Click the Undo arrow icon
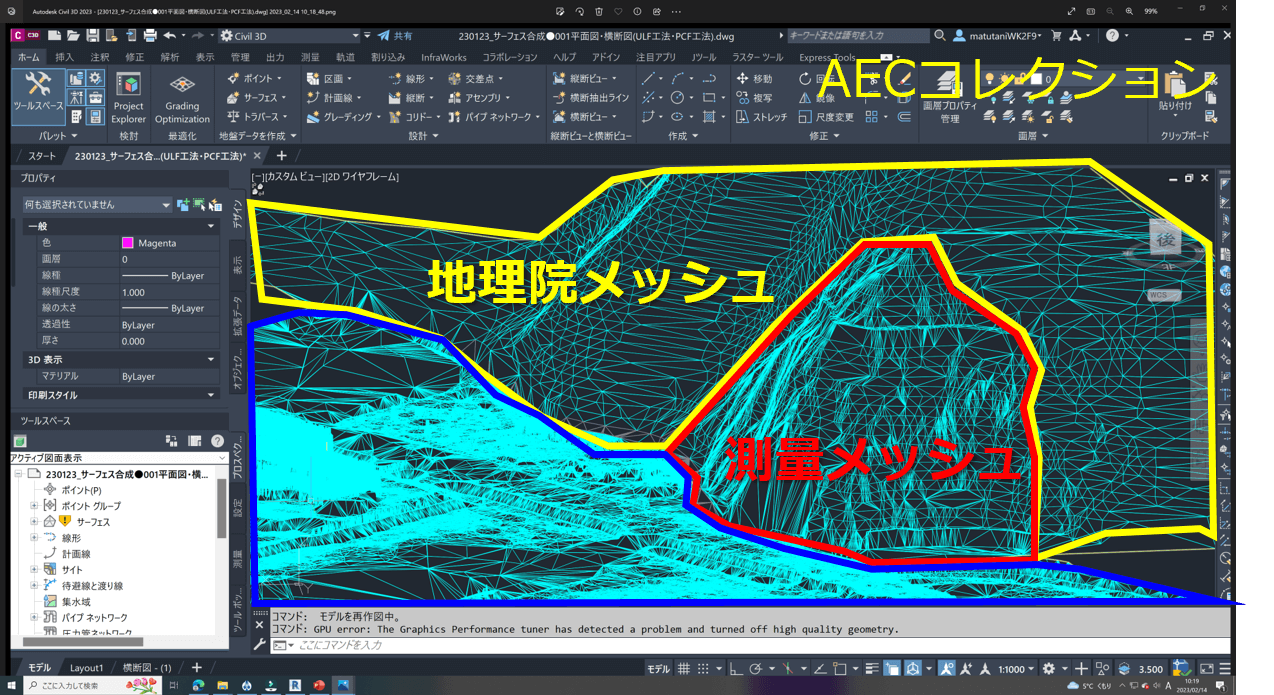This screenshot has width=1274, height=695. coord(169,35)
